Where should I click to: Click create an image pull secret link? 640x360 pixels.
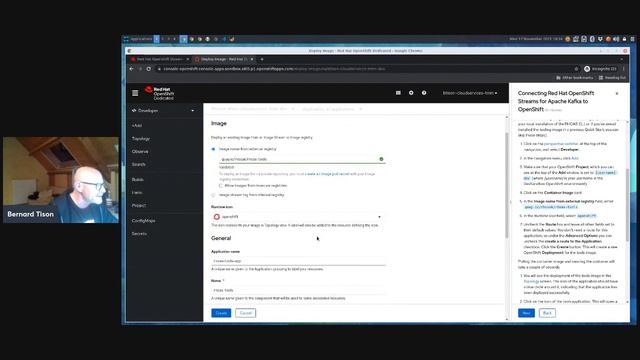coord(327,174)
